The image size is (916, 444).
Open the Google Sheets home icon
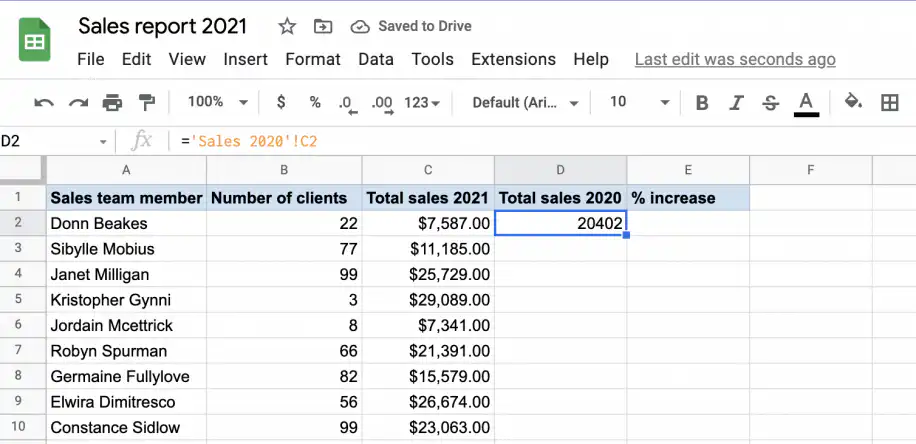point(34,40)
